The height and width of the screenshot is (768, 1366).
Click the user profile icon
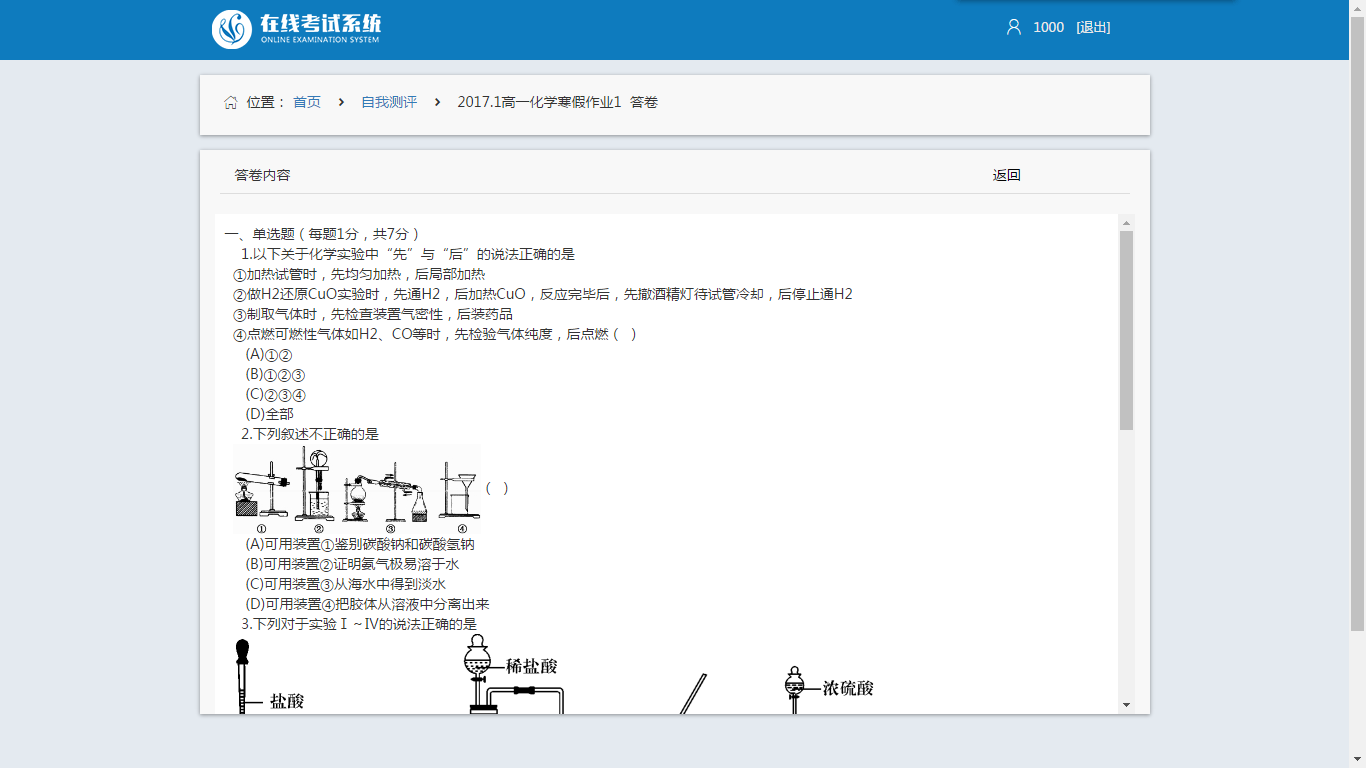1013,27
